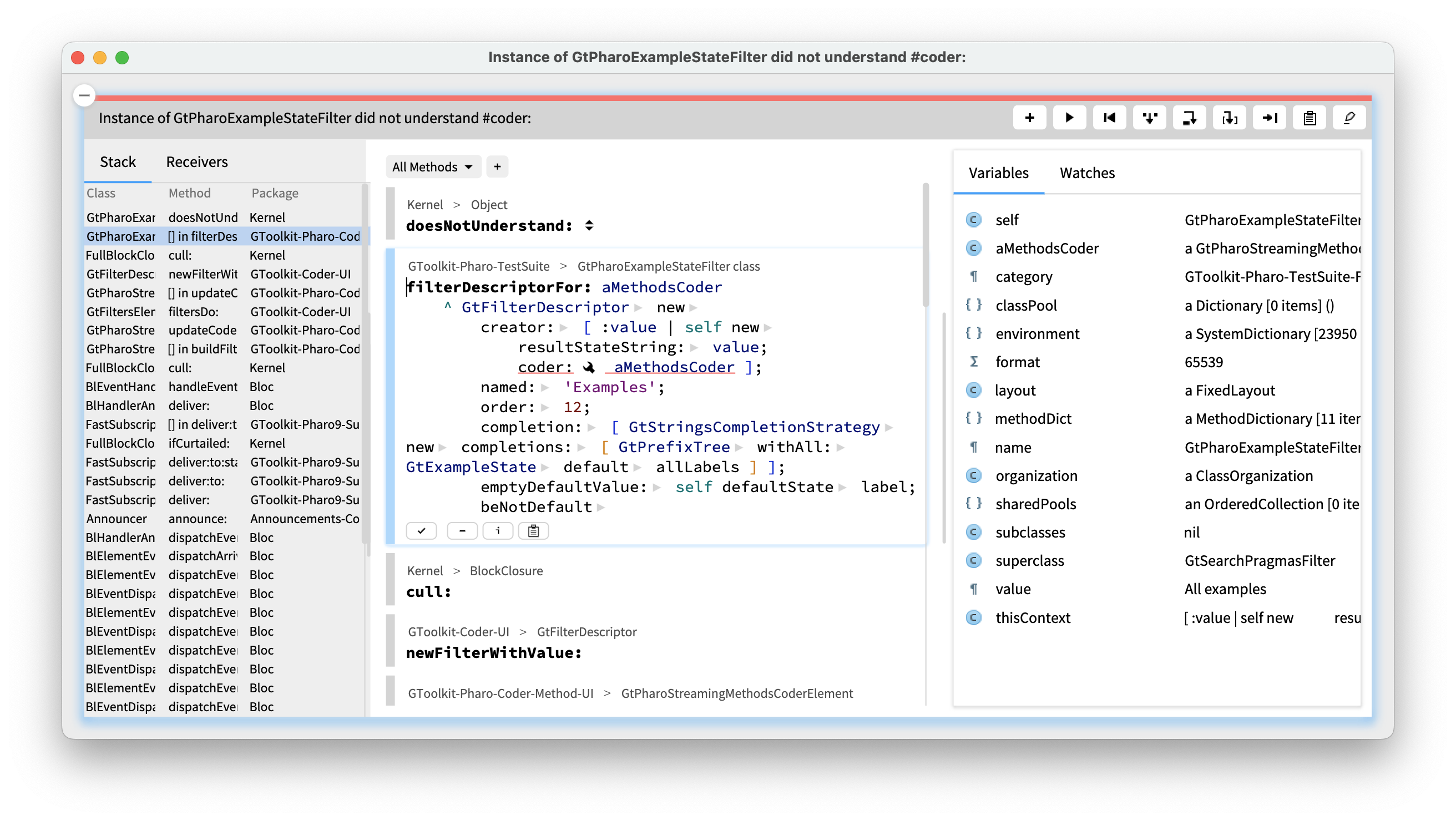Switch to the Receivers tab

pyautogui.click(x=196, y=162)
